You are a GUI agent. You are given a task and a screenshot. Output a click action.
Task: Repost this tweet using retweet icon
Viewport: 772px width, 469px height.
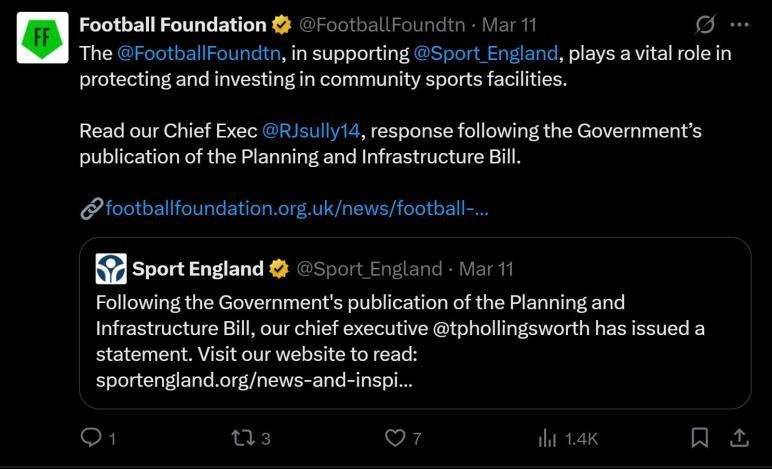[244, 437]
